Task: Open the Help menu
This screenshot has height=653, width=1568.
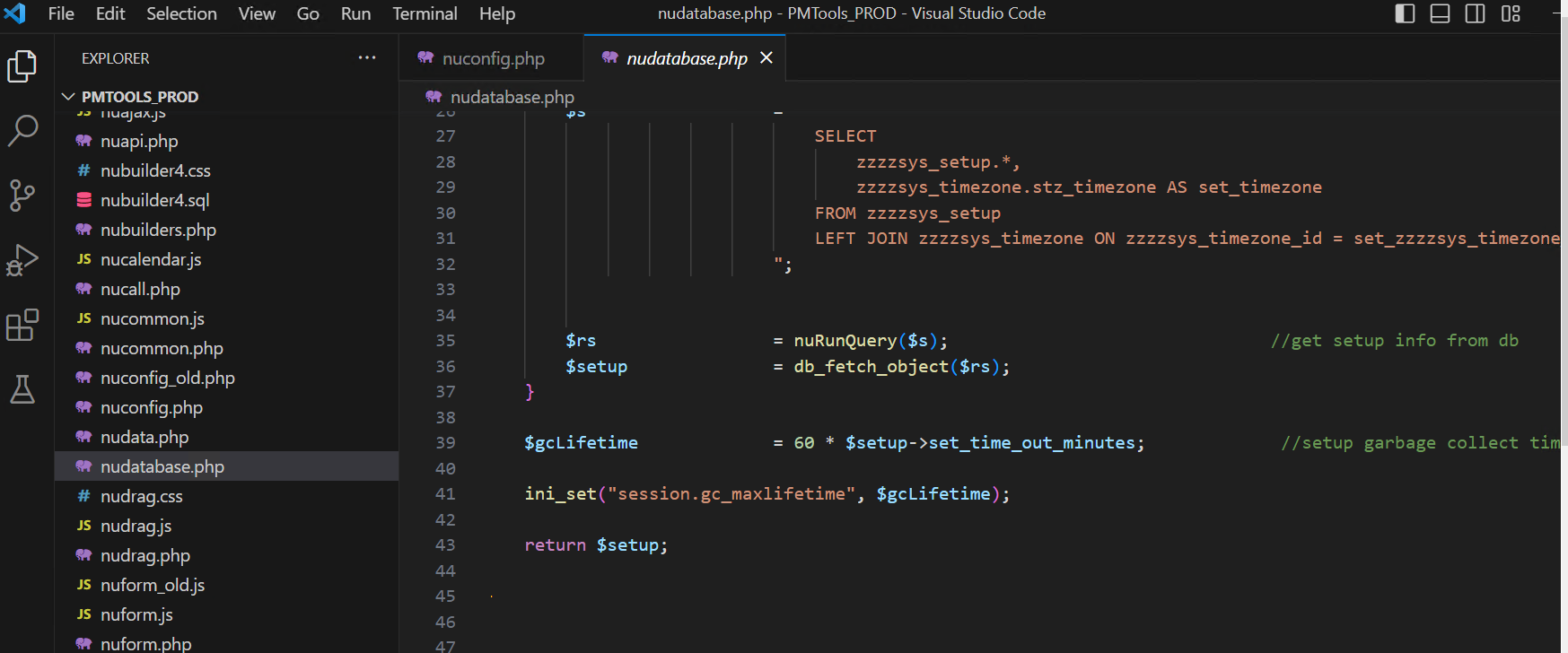Action: pos(497,13)
